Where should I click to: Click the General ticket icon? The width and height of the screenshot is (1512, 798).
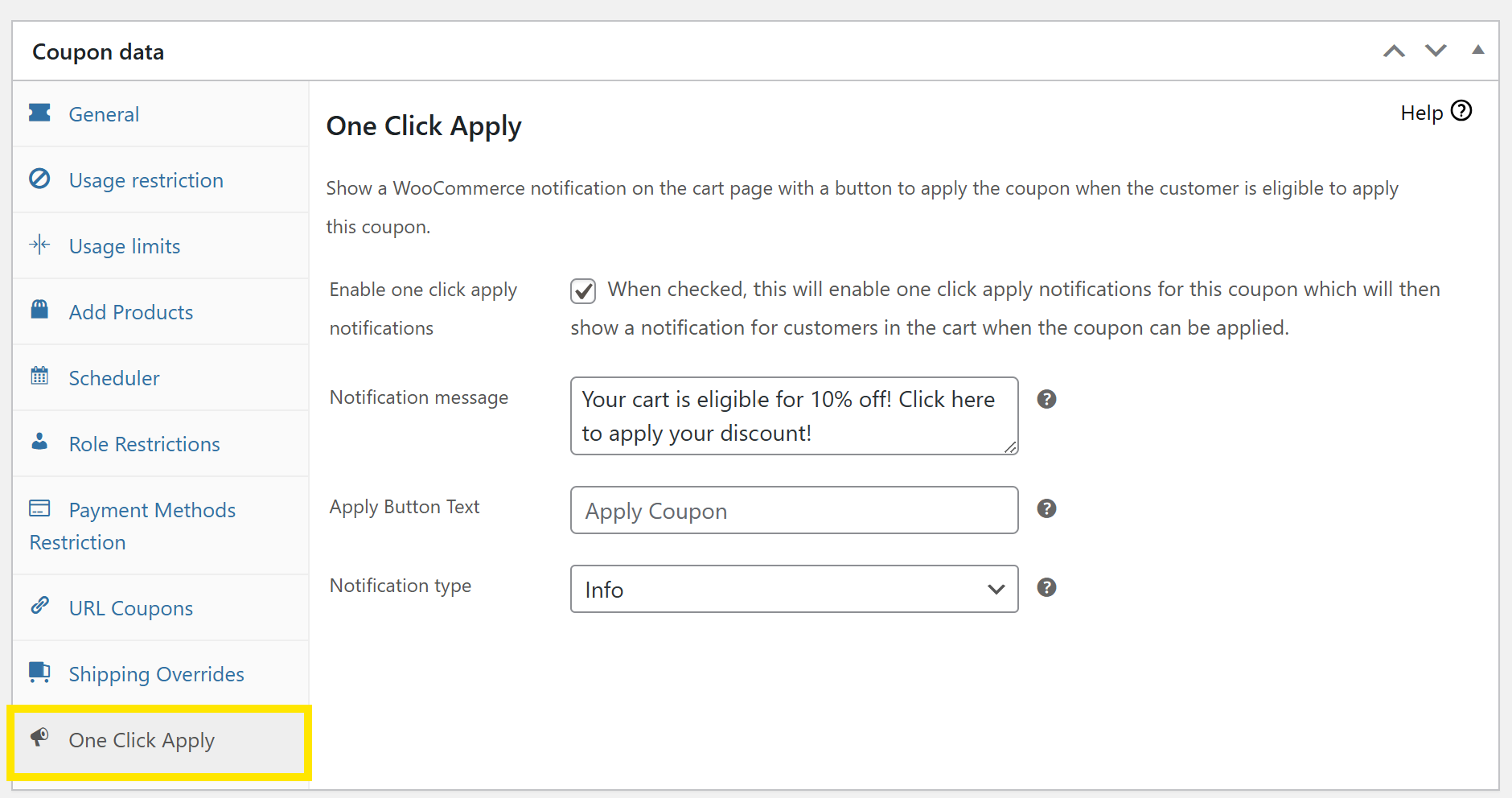(x=39, y=113)
